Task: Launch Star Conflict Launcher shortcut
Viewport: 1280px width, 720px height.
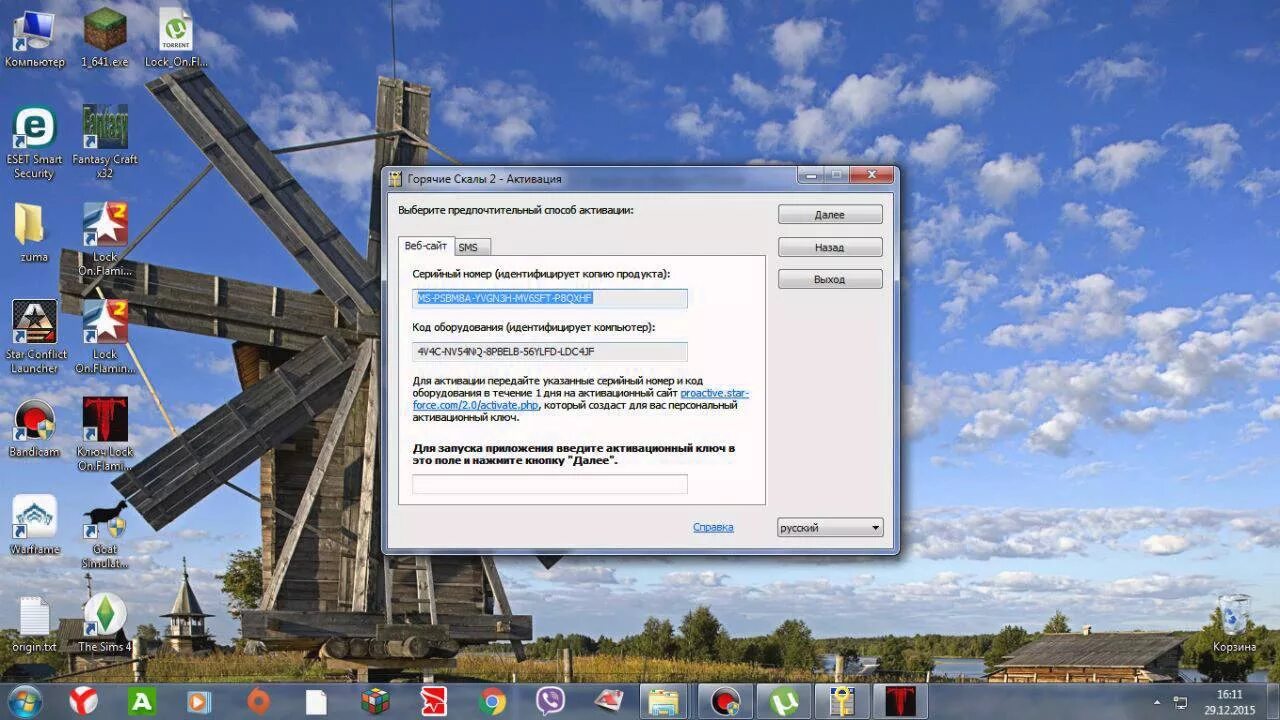Action: (34, 336)
